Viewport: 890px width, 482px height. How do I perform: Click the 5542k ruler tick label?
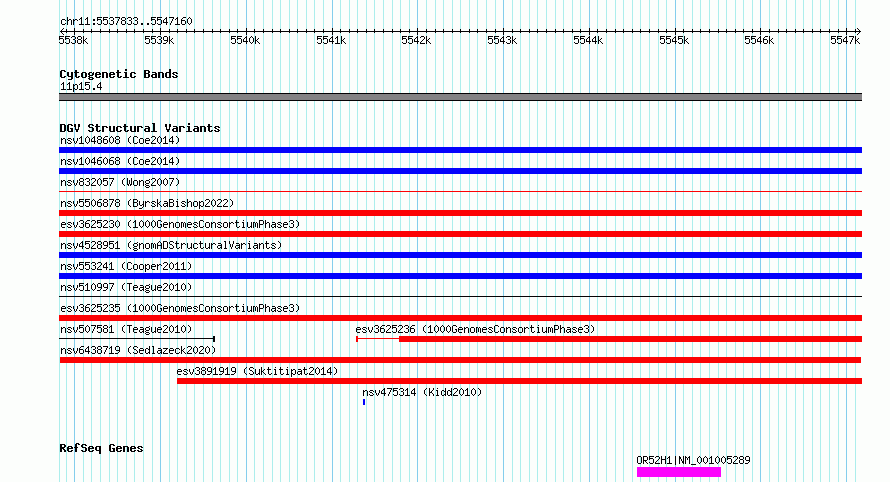[x=416, y=40]
